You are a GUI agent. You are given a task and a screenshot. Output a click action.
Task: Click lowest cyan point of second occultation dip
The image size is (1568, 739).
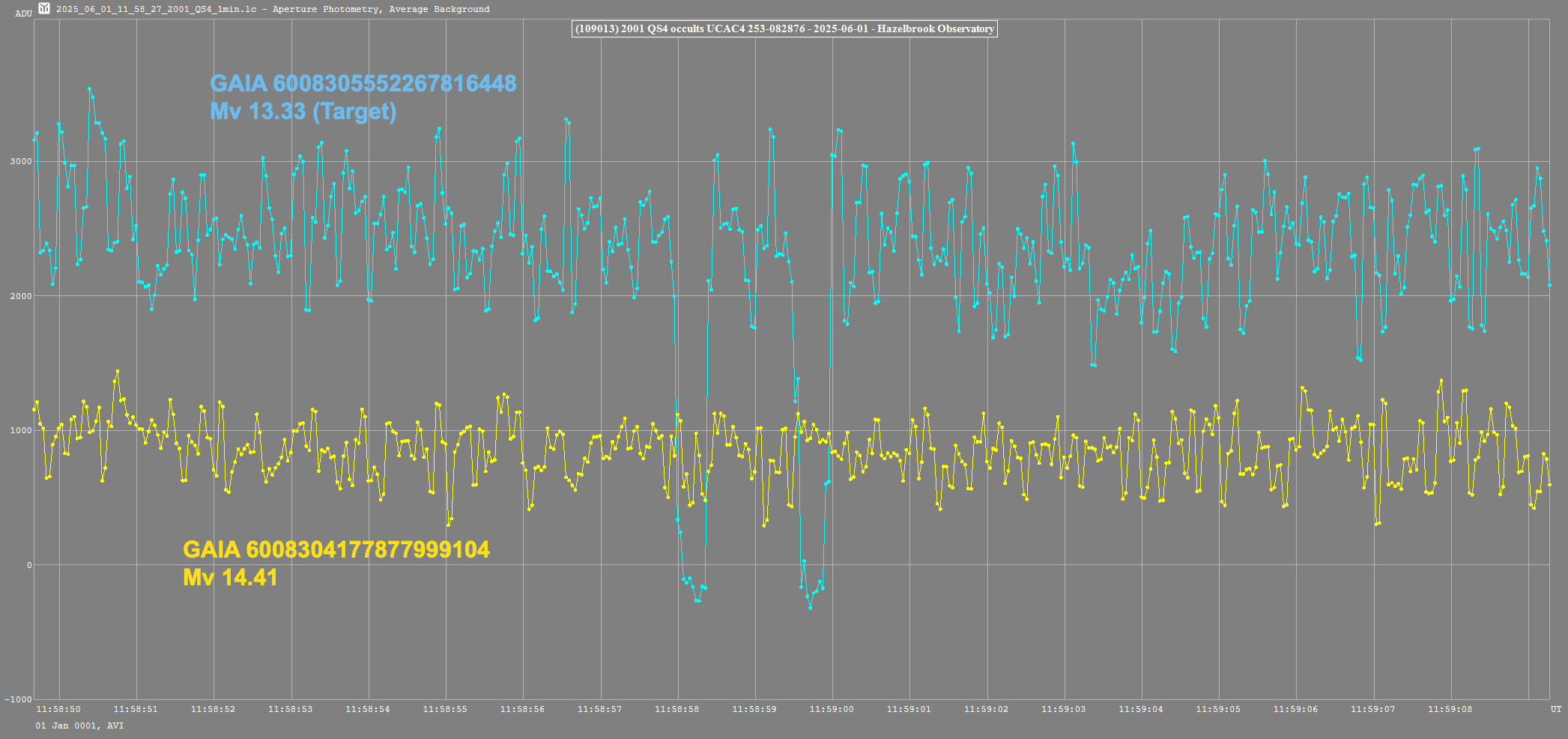pyautogui.click(x=810, y=607)
